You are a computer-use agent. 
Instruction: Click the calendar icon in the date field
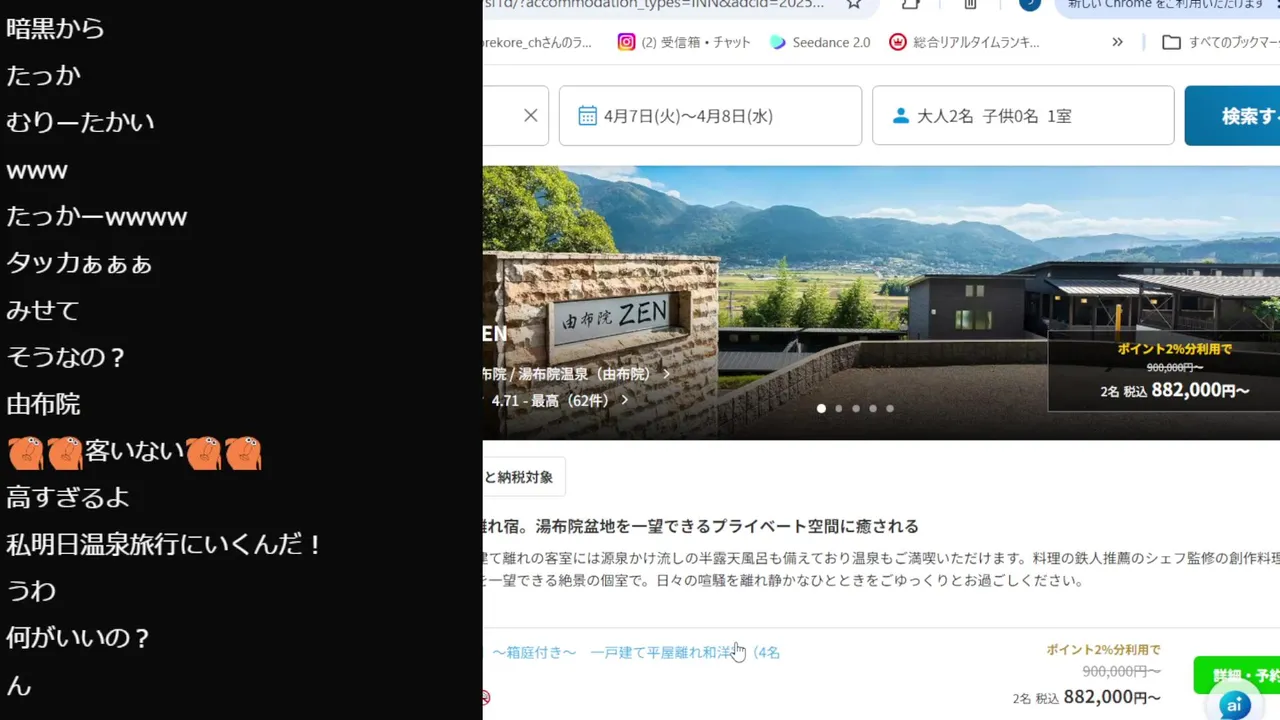click(x=588, y=115)
